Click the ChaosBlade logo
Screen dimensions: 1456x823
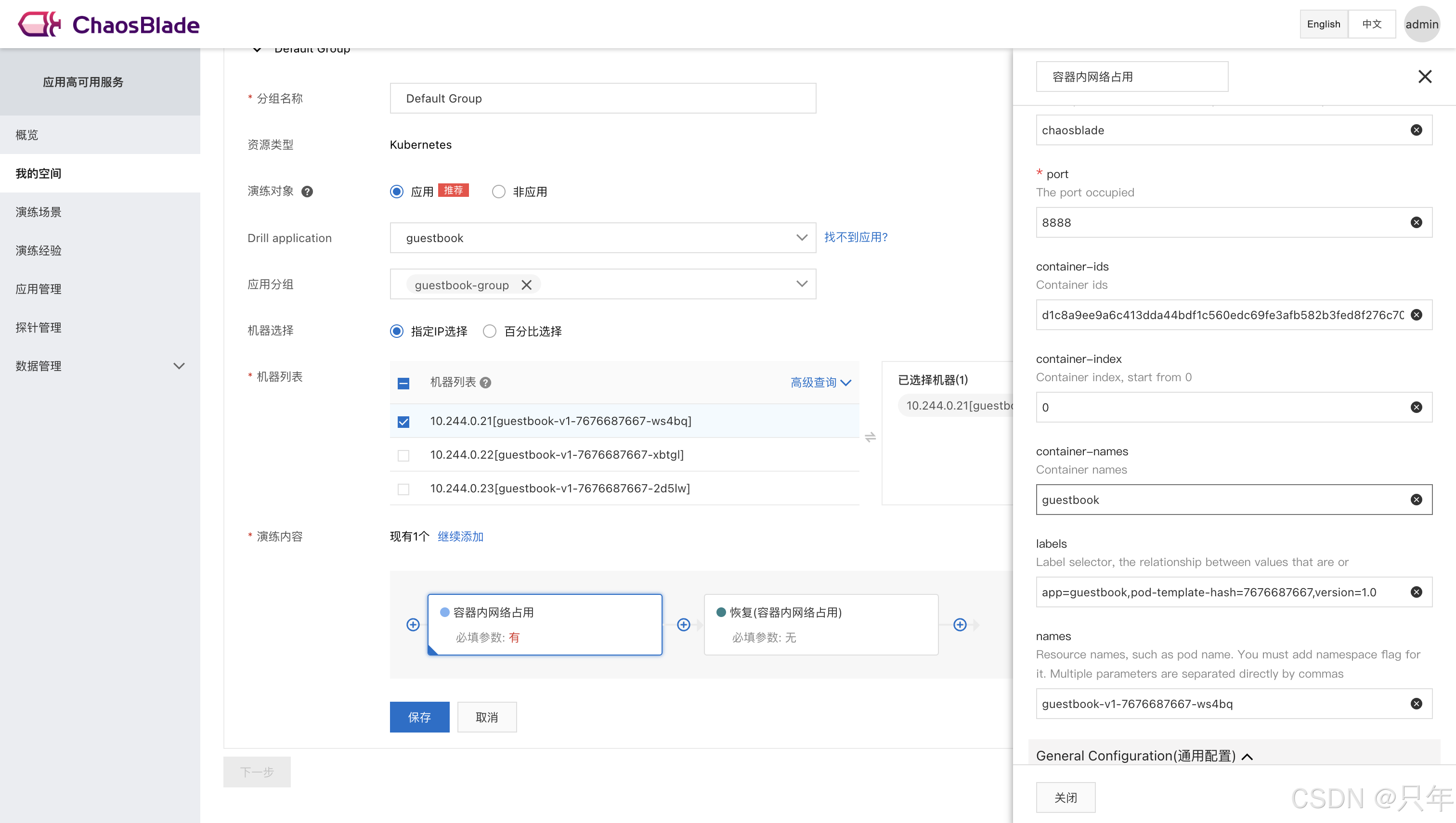click(108, 25)
